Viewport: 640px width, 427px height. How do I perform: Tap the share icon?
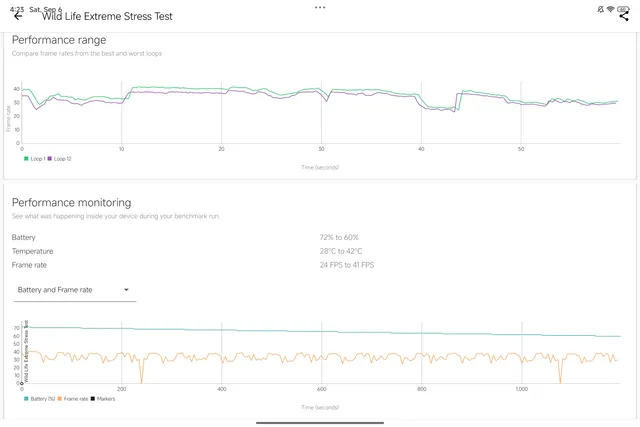click(623, 16)
